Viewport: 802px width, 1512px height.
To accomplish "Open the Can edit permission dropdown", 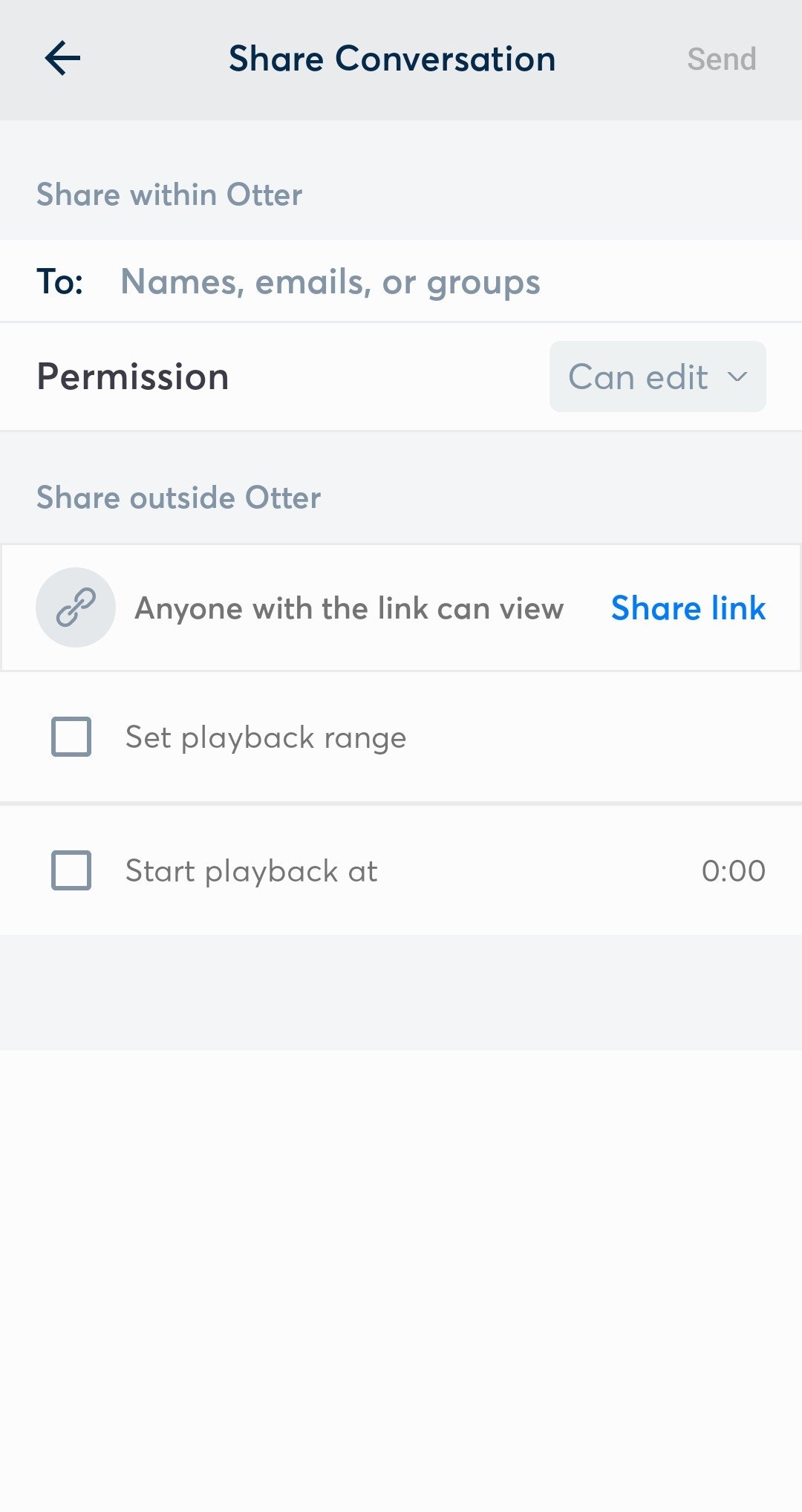I will click(x=657, y=377).
